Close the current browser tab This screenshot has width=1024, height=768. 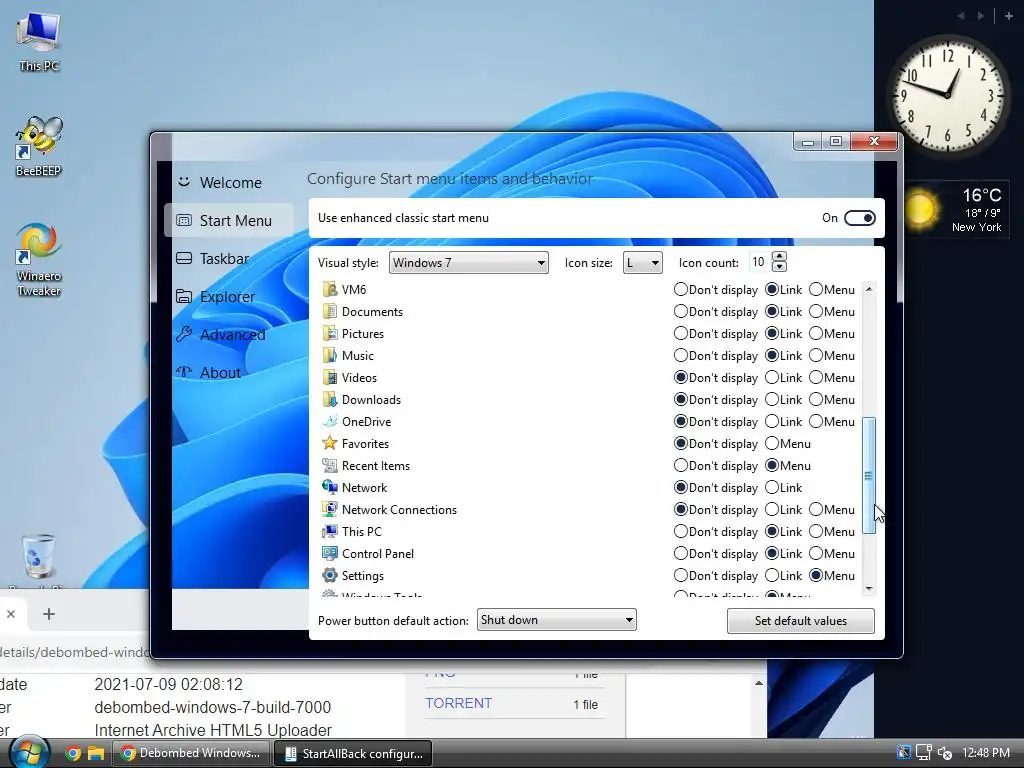tap(10, 614)
